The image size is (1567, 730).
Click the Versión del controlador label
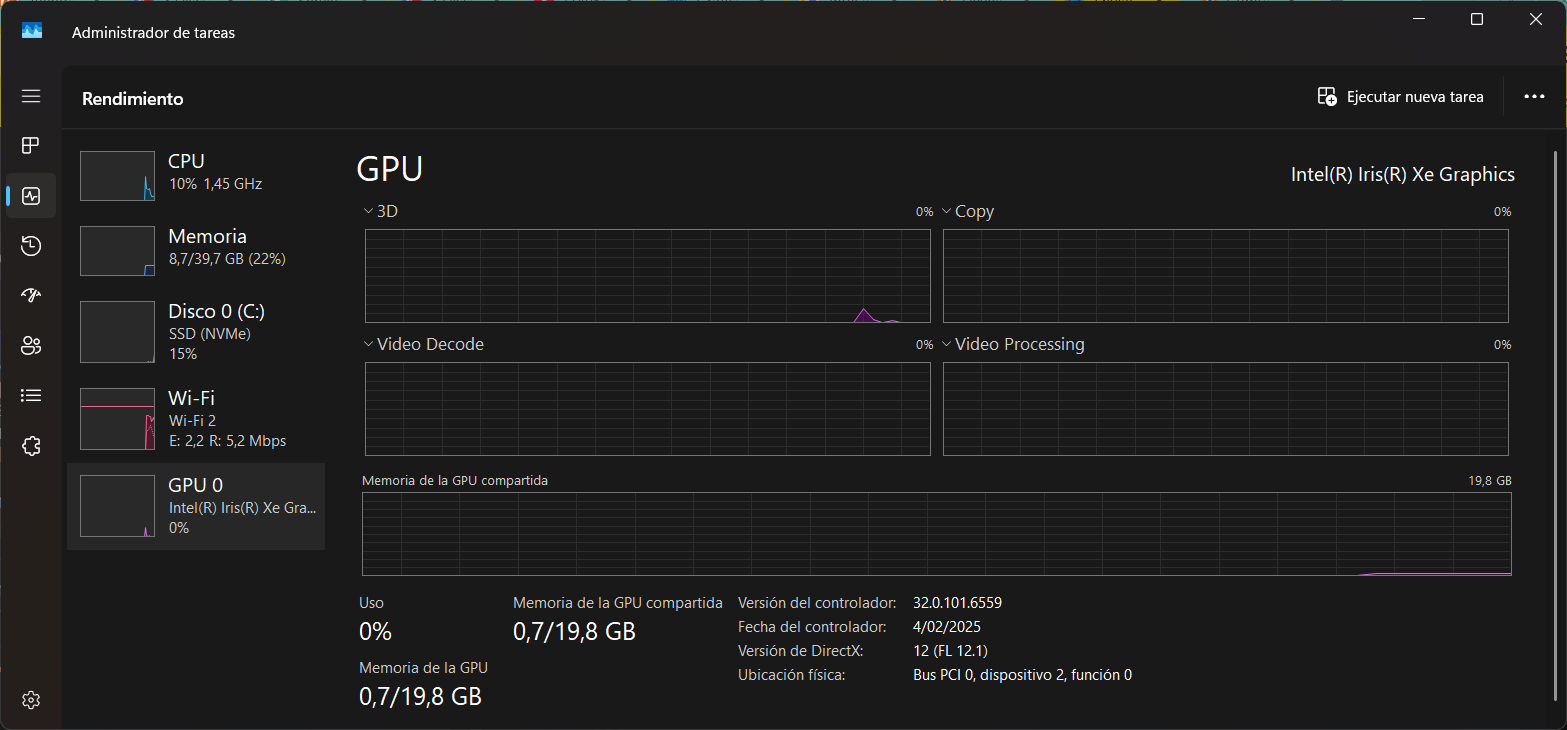pyautogui.click(x=816, y=603)
